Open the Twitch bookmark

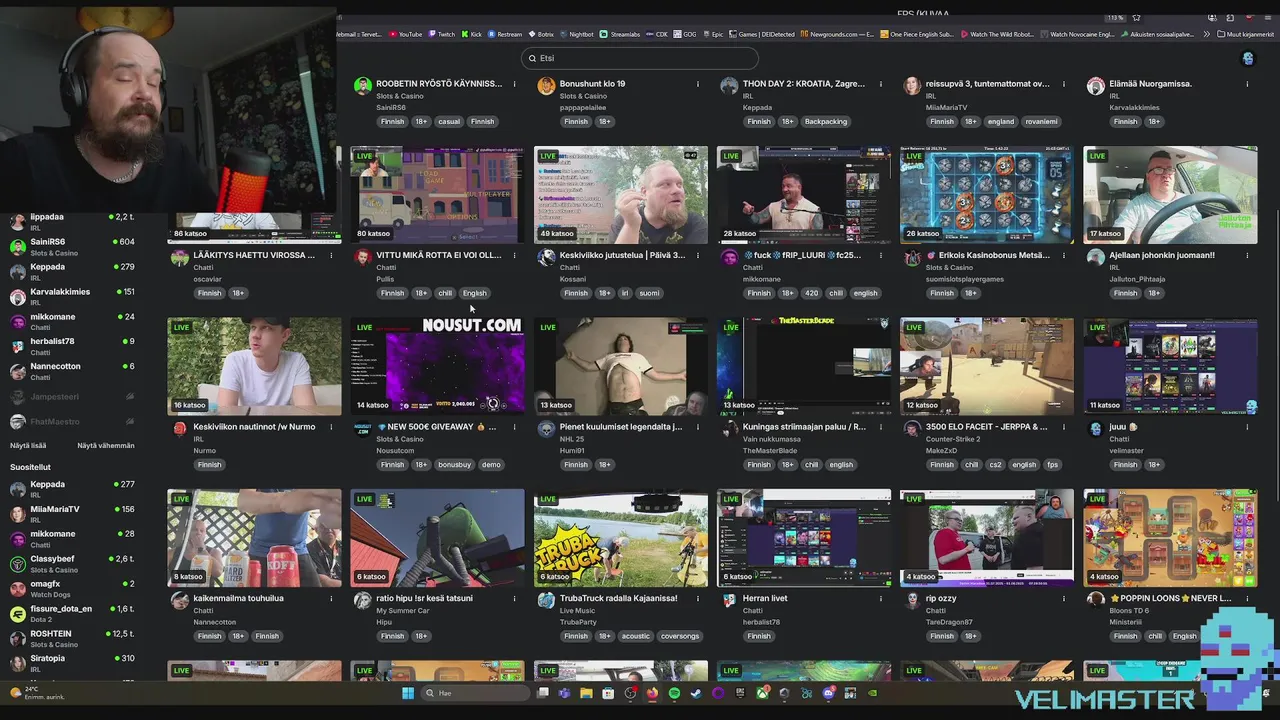click(441, 34)
